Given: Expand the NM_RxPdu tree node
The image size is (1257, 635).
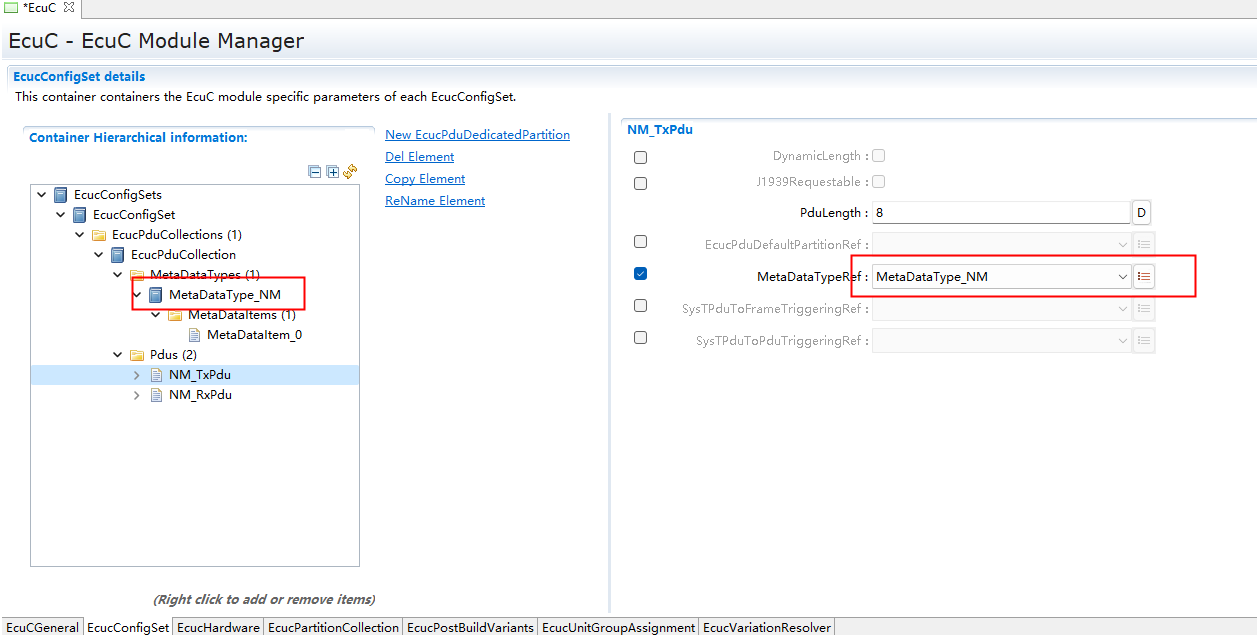Looking at the screenshot, I should click(x=137, y=395).
